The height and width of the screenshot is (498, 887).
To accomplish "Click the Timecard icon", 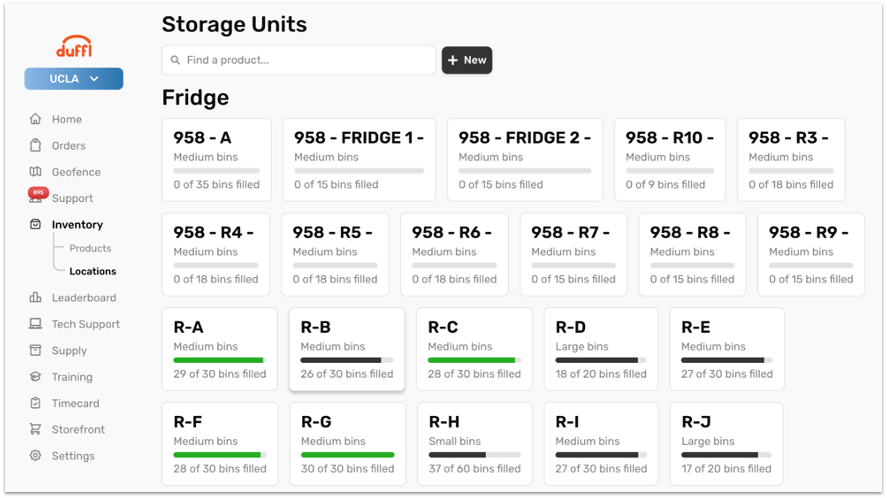I will pyautogui.click(x=36, y=403).
